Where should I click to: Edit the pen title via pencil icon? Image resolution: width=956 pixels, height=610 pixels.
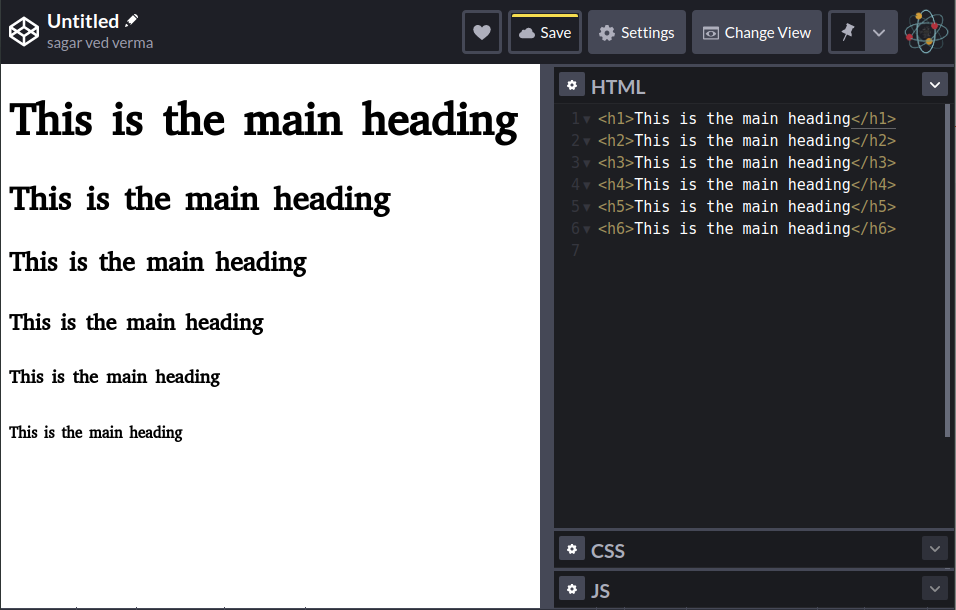[x=131, y=21]
